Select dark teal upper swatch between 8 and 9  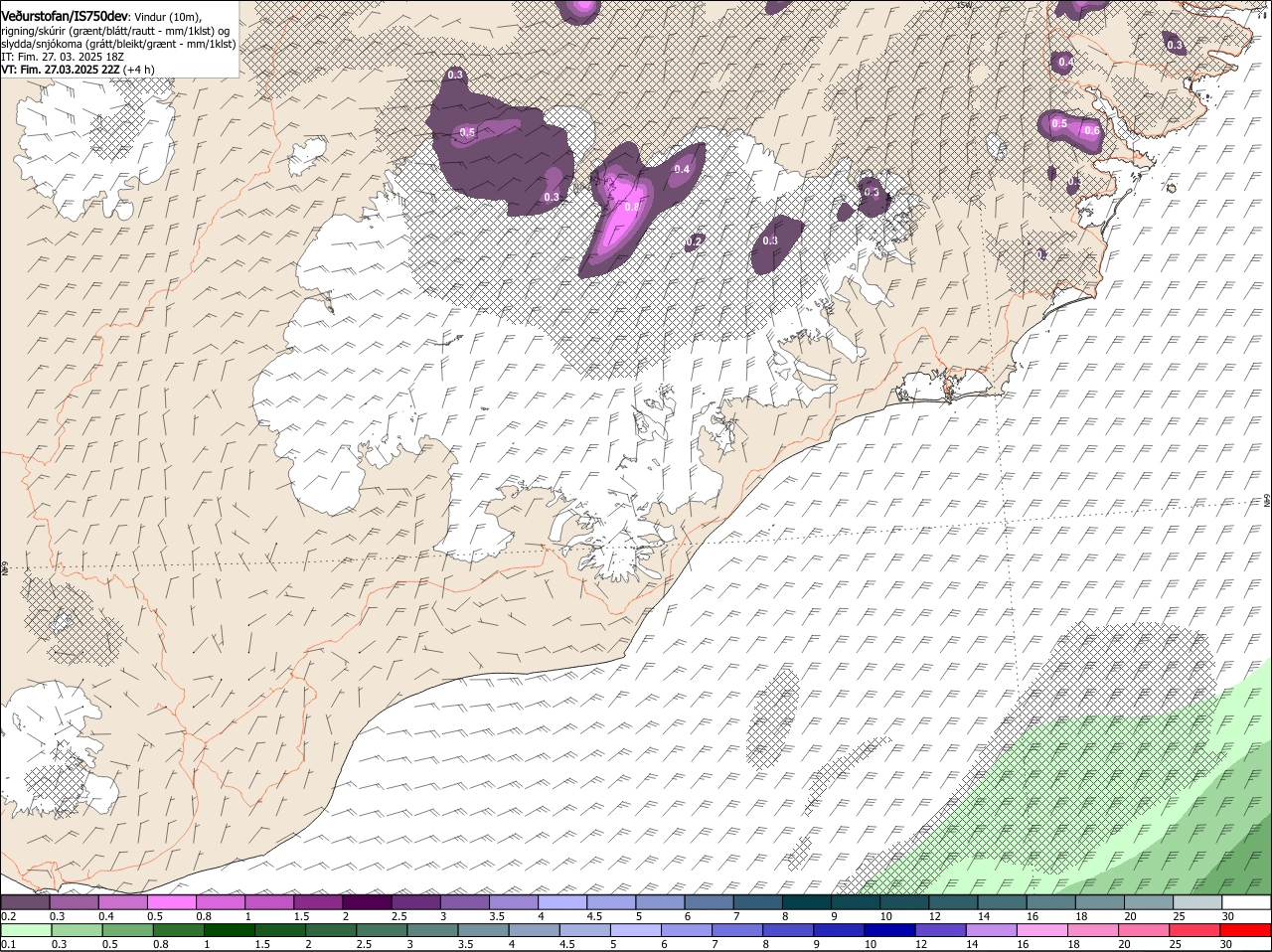[806, 902]
